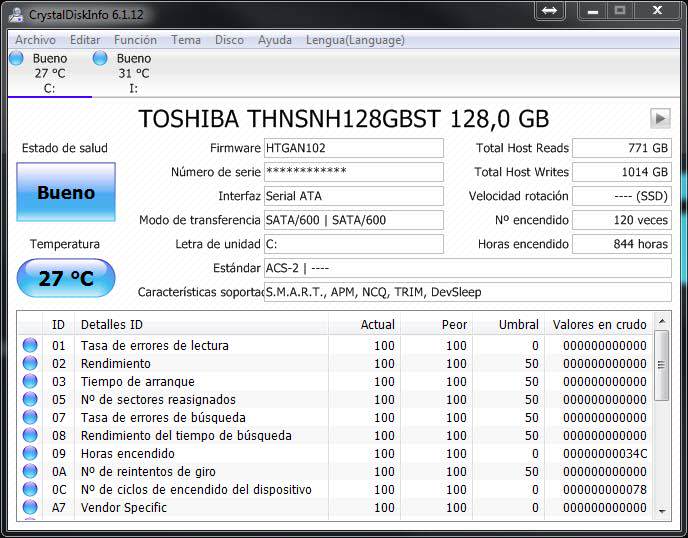Click rotation speed value ---- (SSD)

[x=622, y=196]
